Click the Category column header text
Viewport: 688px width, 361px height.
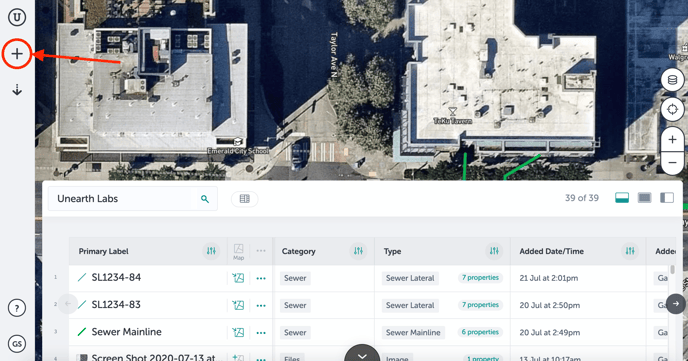click(298, 251)
